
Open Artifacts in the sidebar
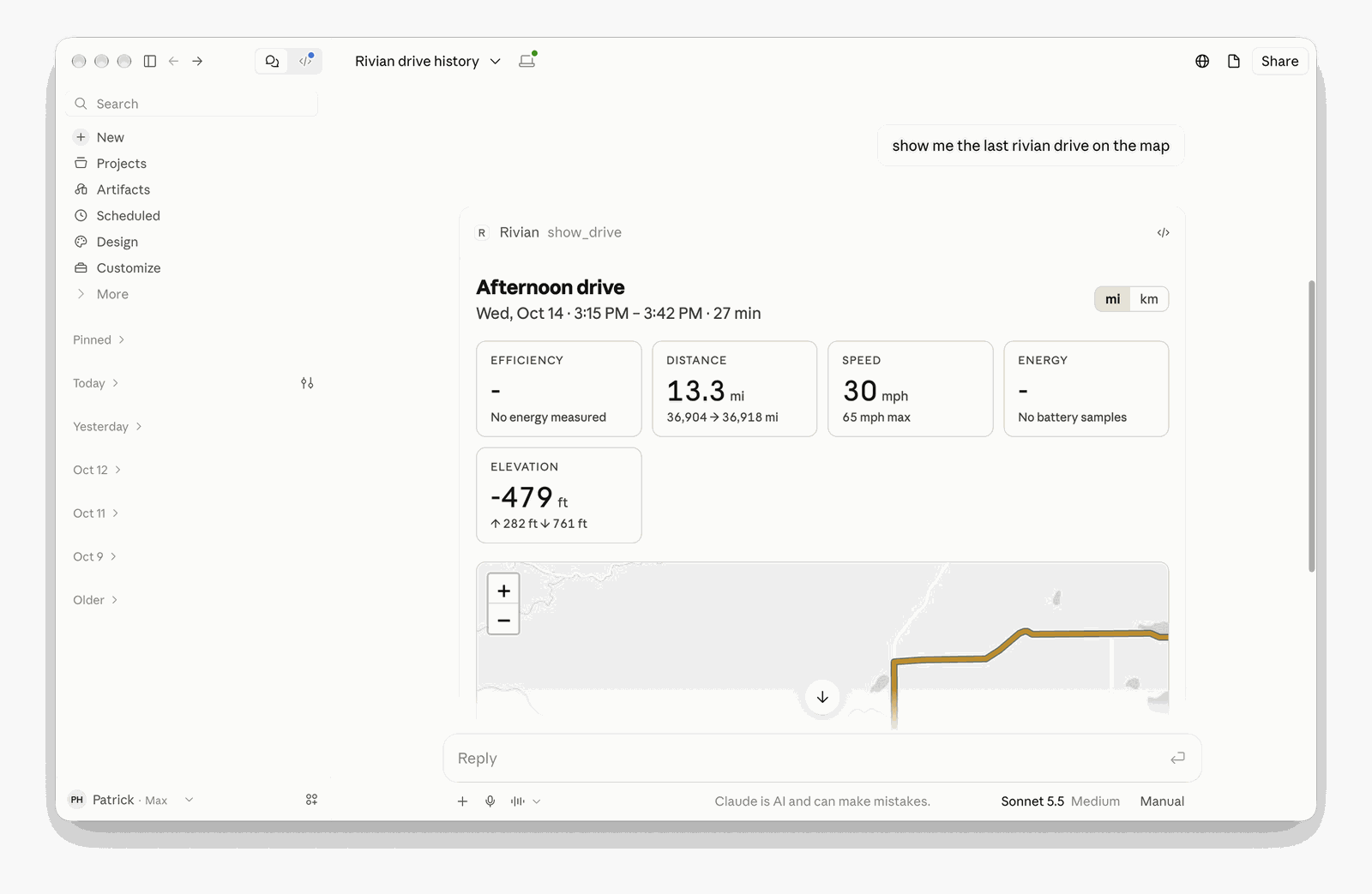tap(112, 189)
